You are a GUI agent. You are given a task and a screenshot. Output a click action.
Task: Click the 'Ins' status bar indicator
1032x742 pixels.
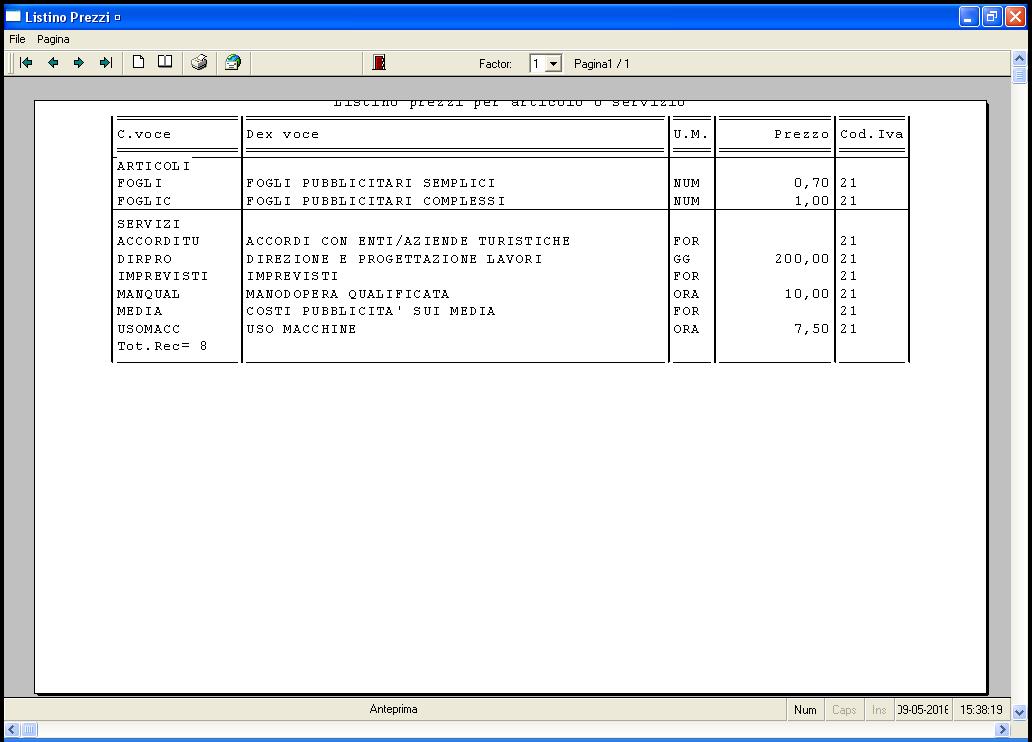point(879,710)
